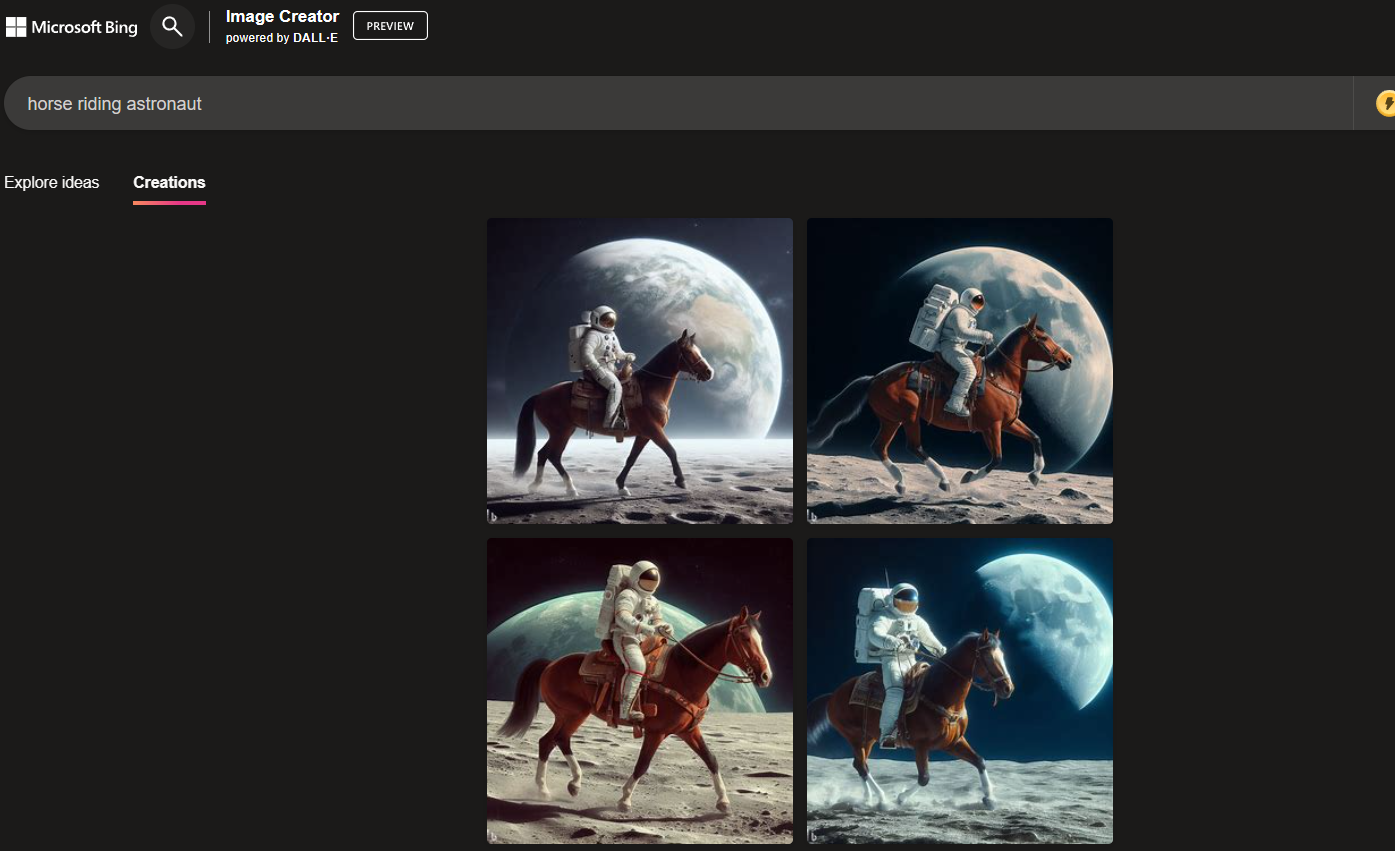This screenshot has height=851, width=1395.
Task: Focus the prompt field reading horse riding astronaut
Action: (x=678, y=103)
